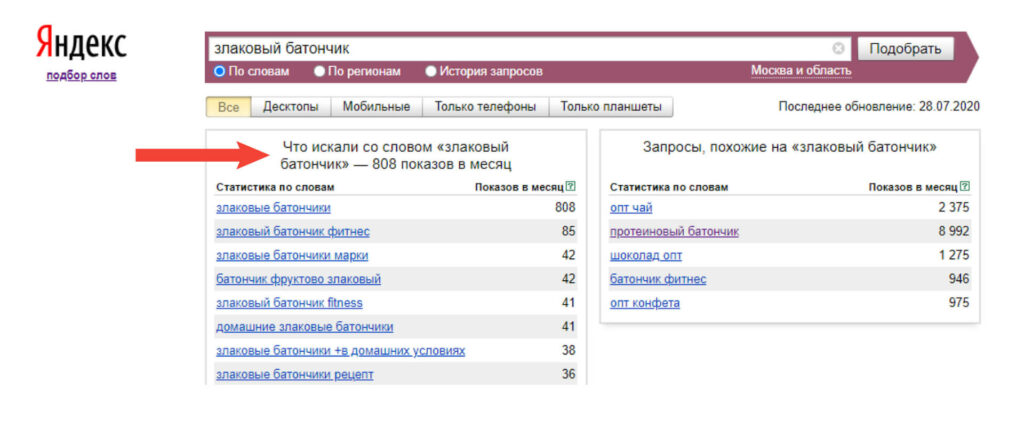Viewport: 1024px width, 427px height.
Task: Switch to the 'Десктопы' tab
Action: 290,107
